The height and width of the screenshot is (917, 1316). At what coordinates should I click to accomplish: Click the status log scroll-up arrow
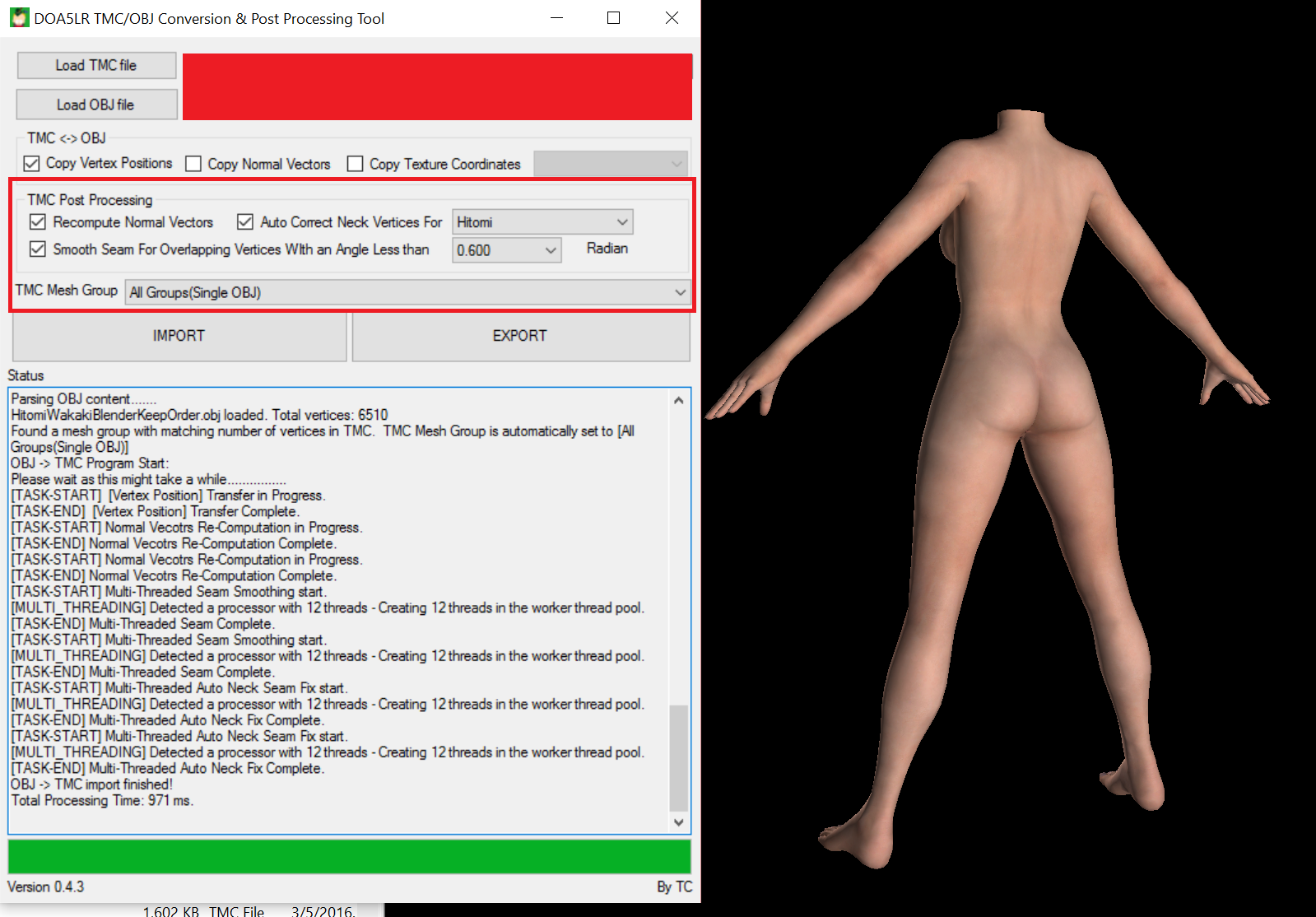click(x=678, y=401)
